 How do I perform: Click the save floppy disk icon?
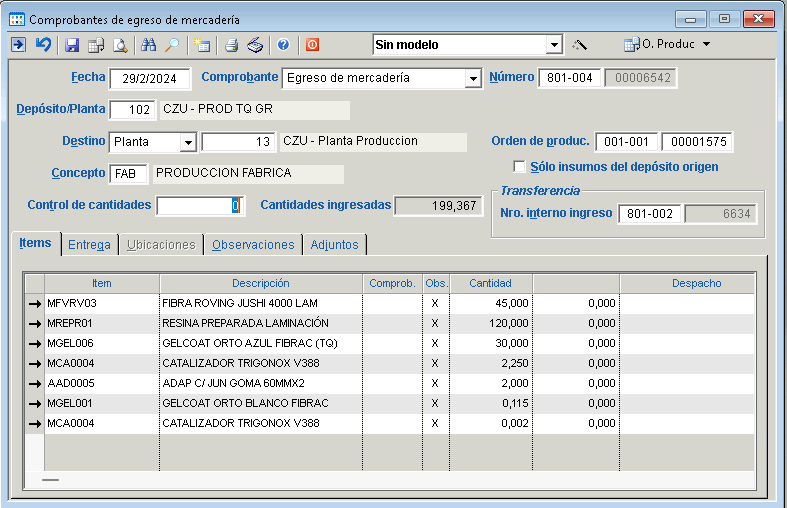pyautogui.click(x=72, y=45)
